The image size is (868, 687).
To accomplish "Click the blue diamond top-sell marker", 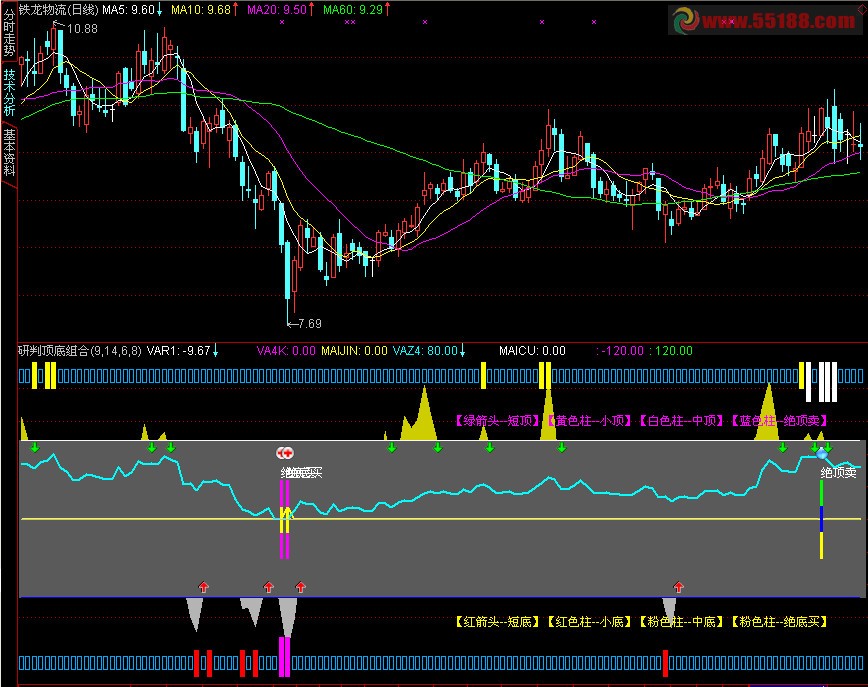I will [822, 453].
